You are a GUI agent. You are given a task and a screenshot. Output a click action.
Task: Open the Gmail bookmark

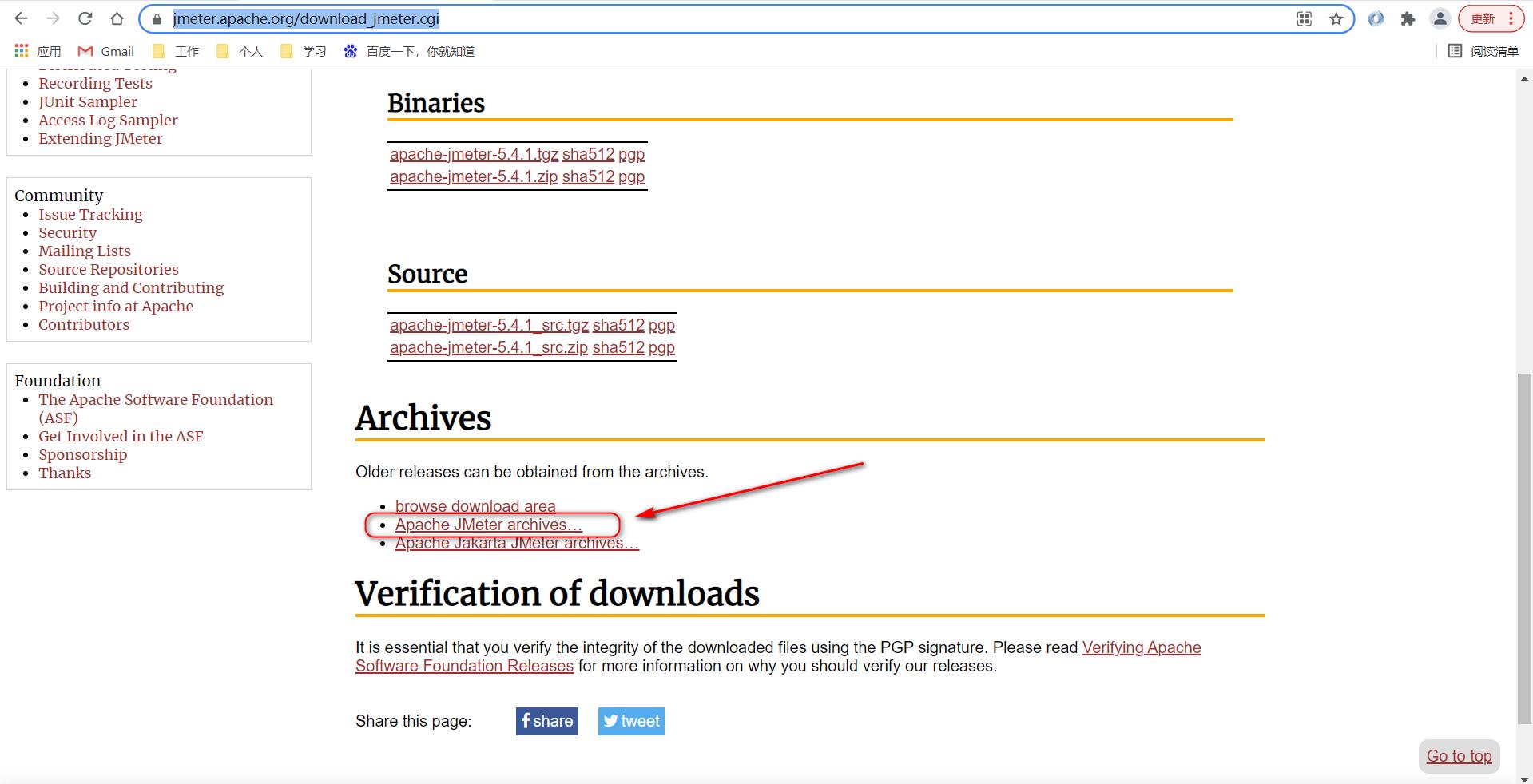coord(105,51)
